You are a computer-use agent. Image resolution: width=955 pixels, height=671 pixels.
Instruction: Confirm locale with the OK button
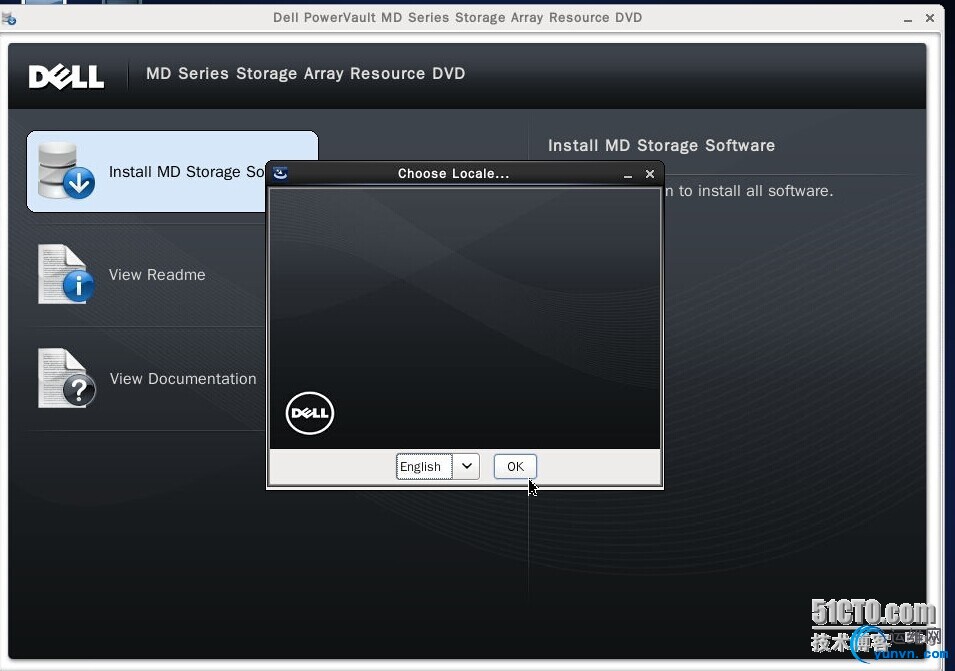click(515, 466)
